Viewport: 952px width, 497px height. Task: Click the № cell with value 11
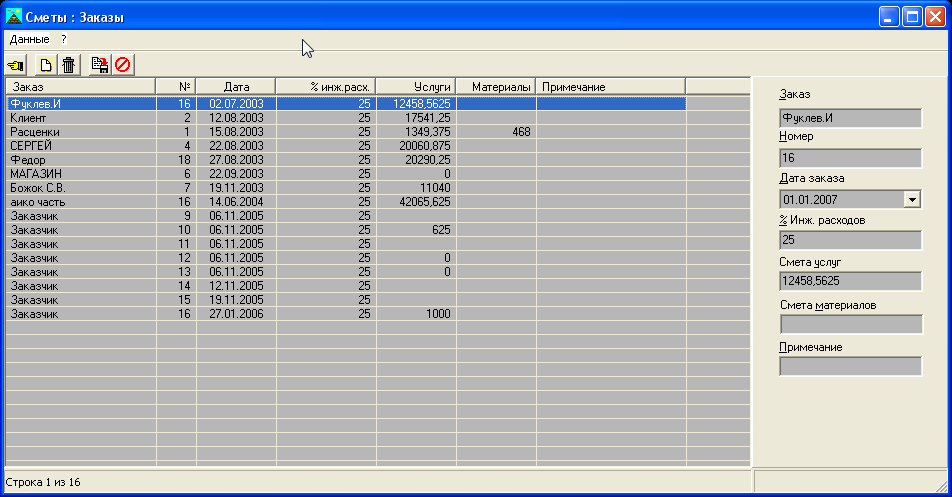click(x=176, y=244)
